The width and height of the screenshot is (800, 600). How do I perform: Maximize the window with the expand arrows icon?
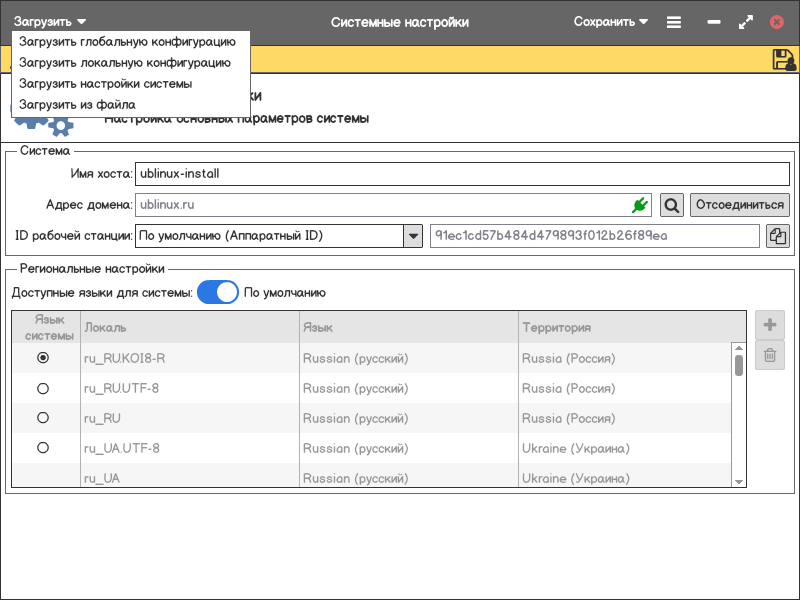click(745, 22)
